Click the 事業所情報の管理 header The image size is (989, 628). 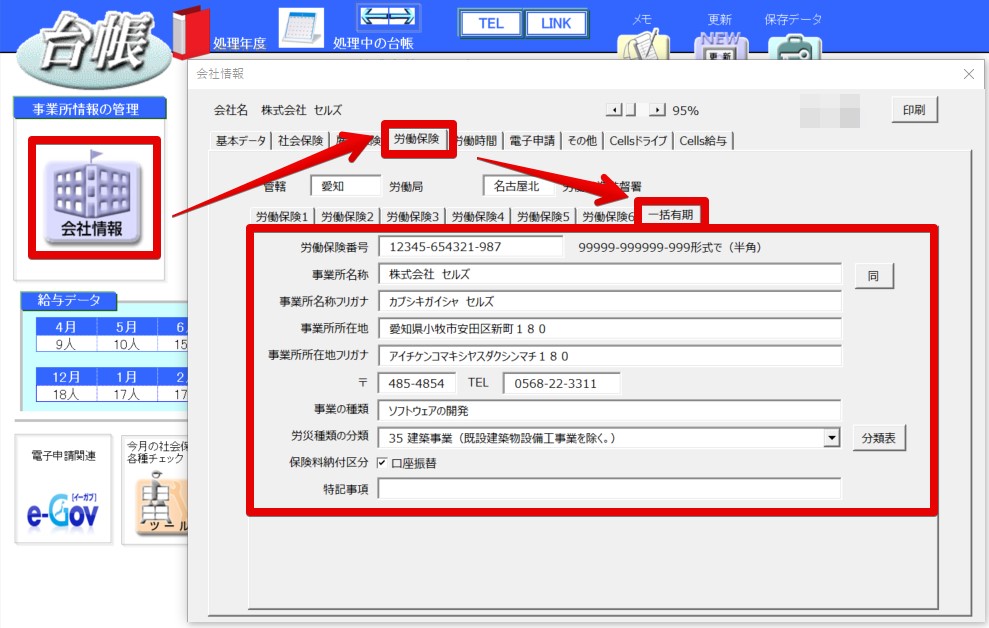coord(90,108)
